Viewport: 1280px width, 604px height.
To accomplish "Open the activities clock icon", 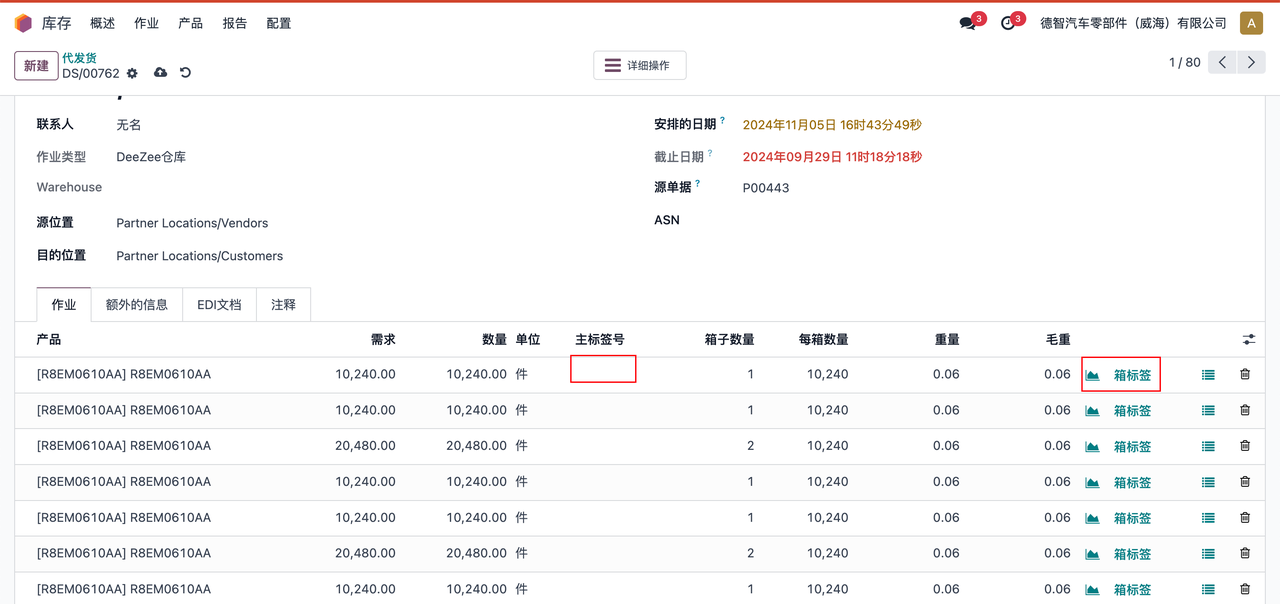I will coord(1007,23).
